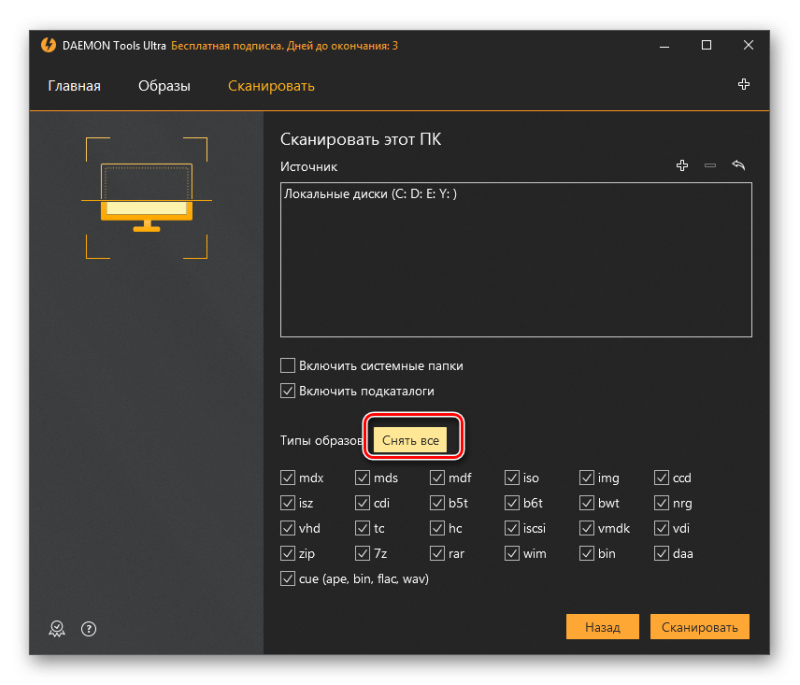Uncheck the isz image type
The width and height of the screenshot is (800, 685).
point(288,503)
